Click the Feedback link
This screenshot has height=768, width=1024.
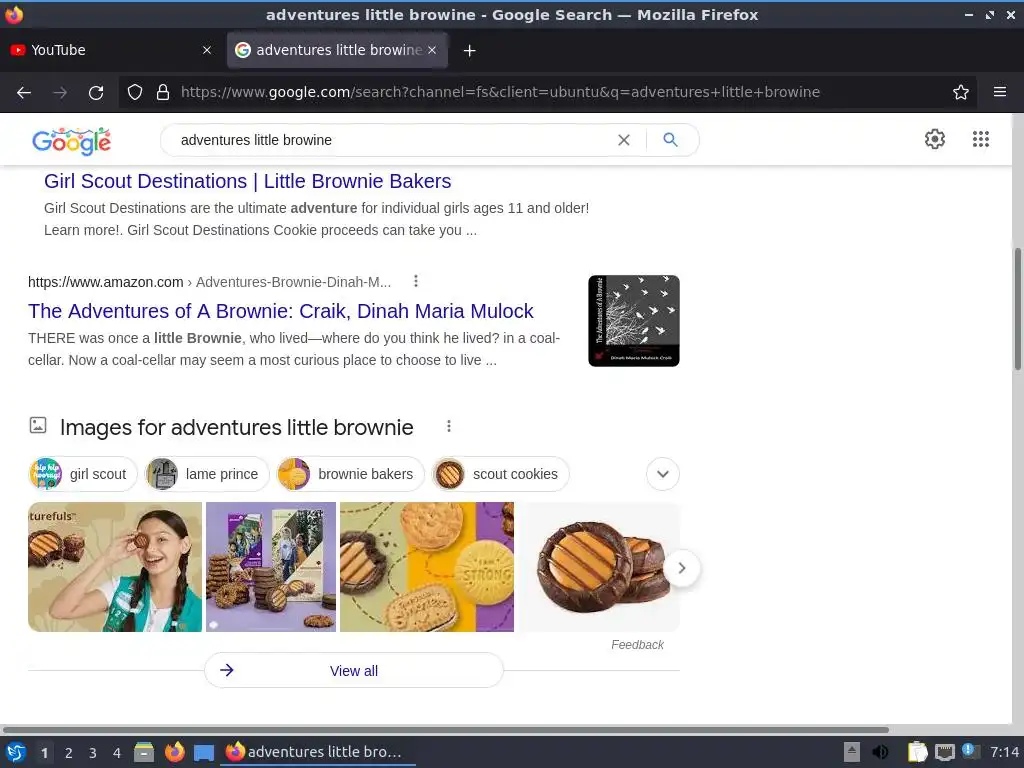[x=637, y=645]
